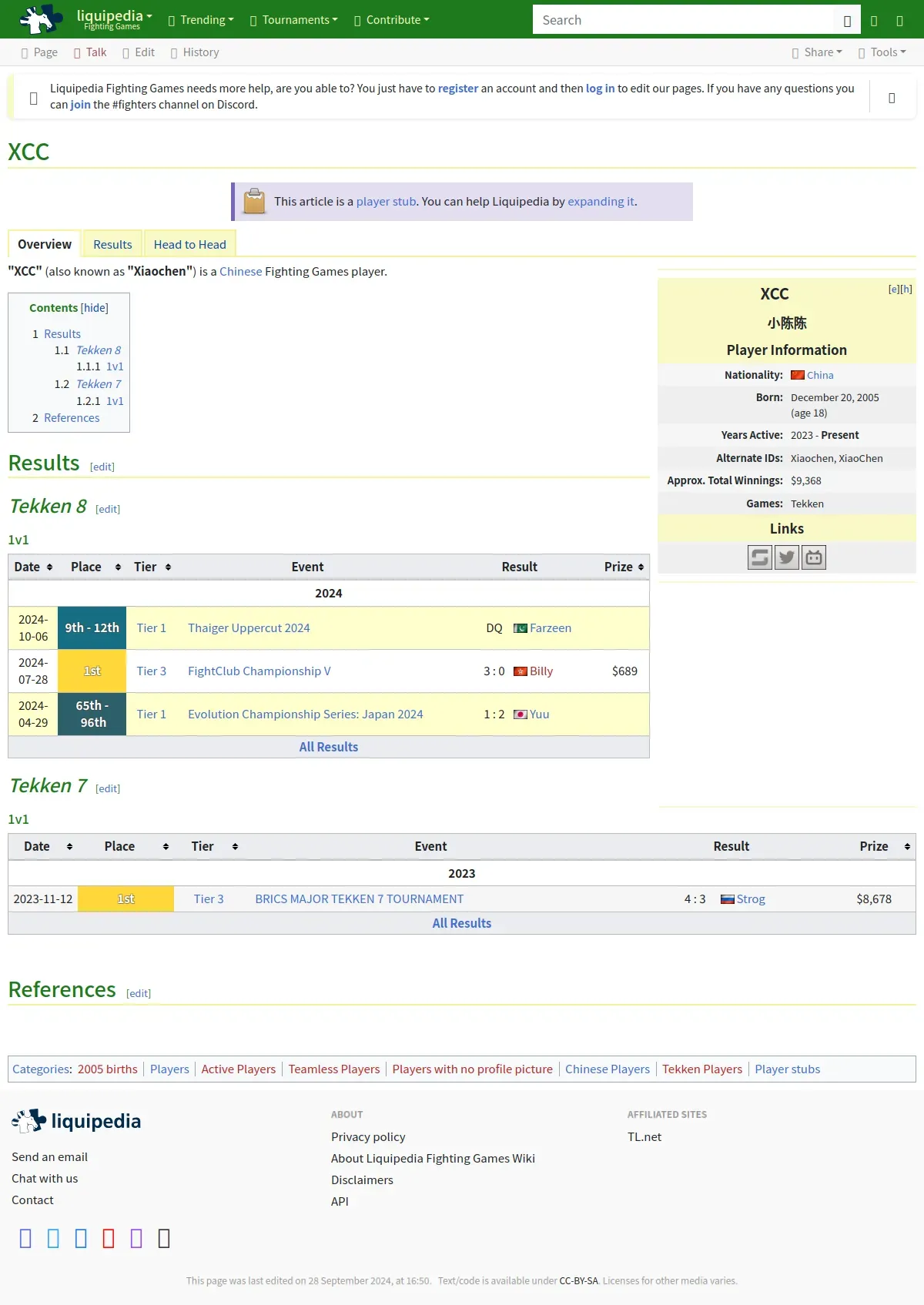
Task: Open the Chinese nationality link in intro
Action: point(241,272)
